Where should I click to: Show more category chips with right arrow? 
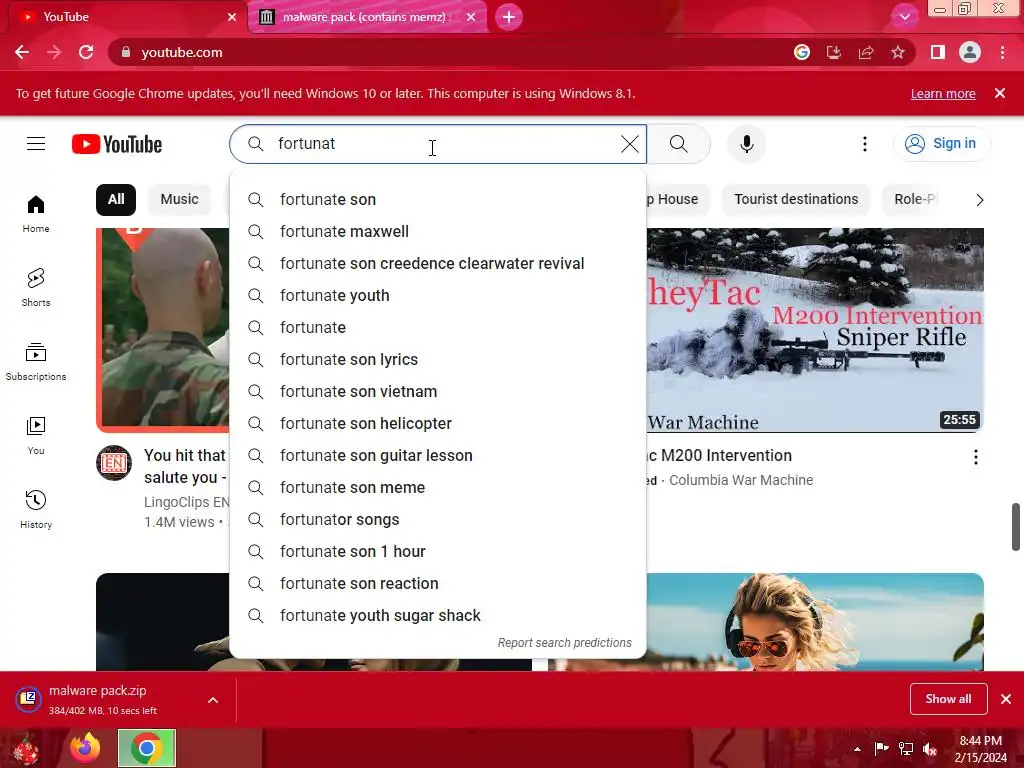979,200
